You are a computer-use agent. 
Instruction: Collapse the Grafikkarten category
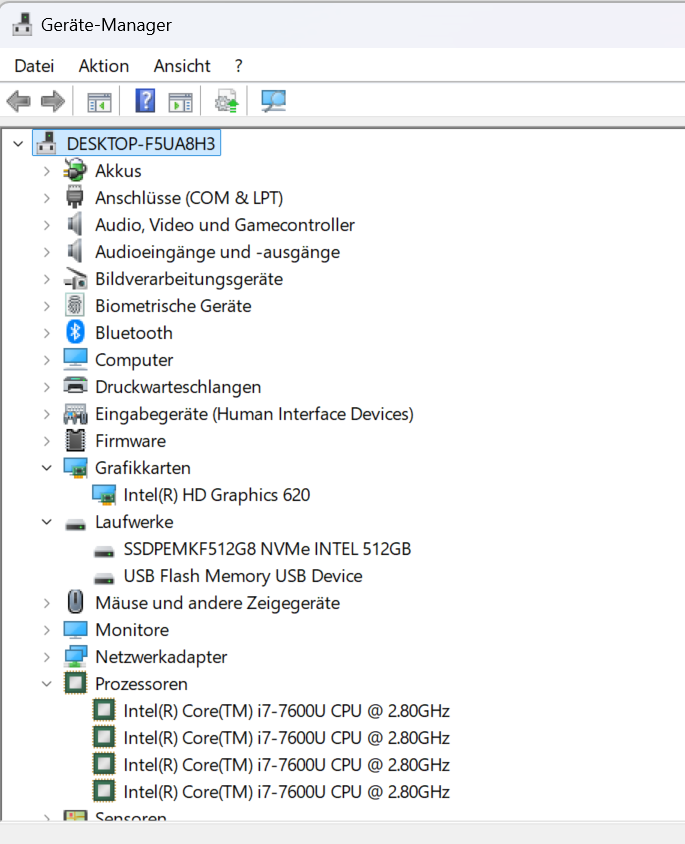[47, 468]
